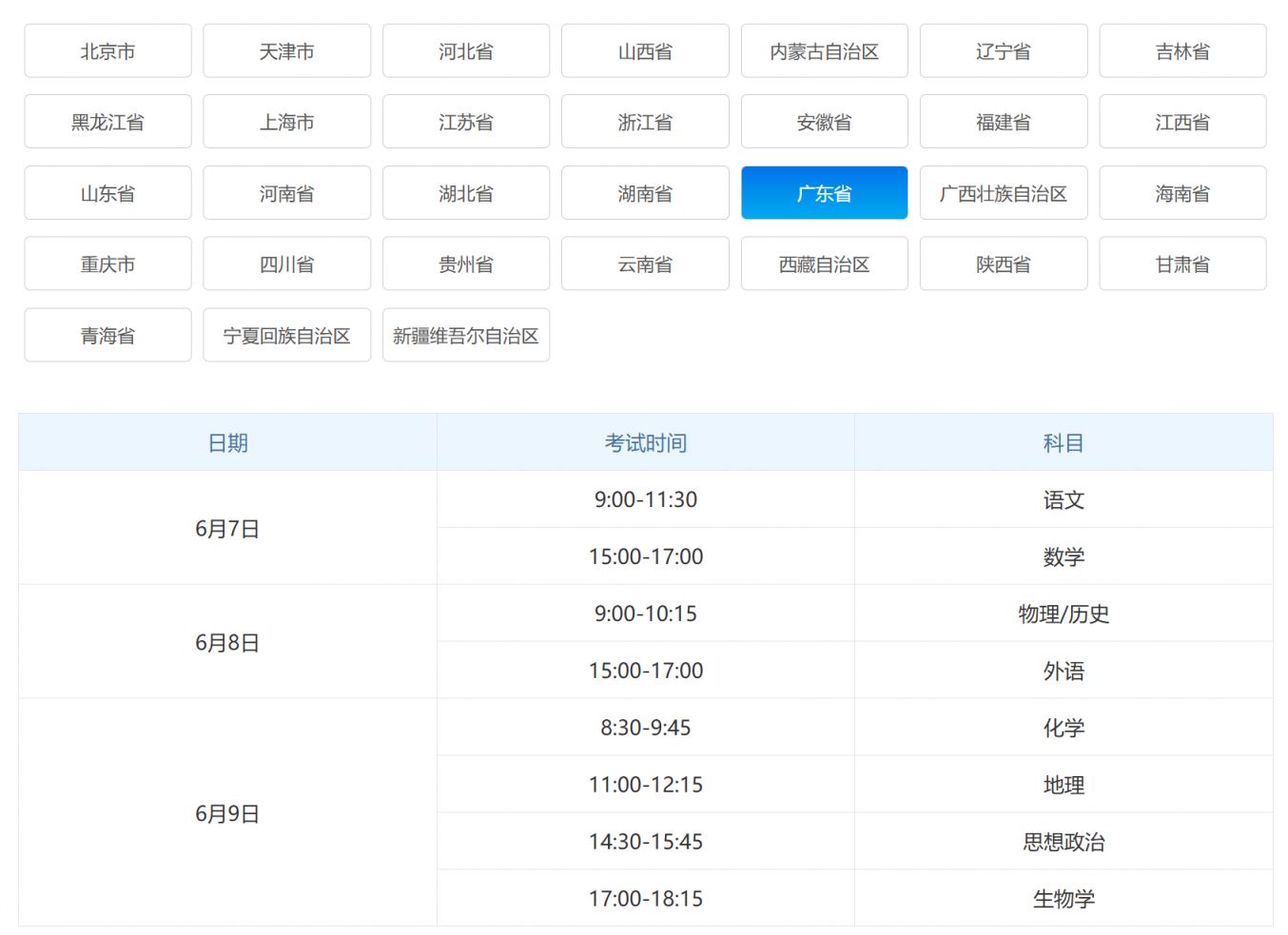The width and height of the screenshot is (1288, 935).
Task: Click the 考试时间 column header
Action: (646, 442)
